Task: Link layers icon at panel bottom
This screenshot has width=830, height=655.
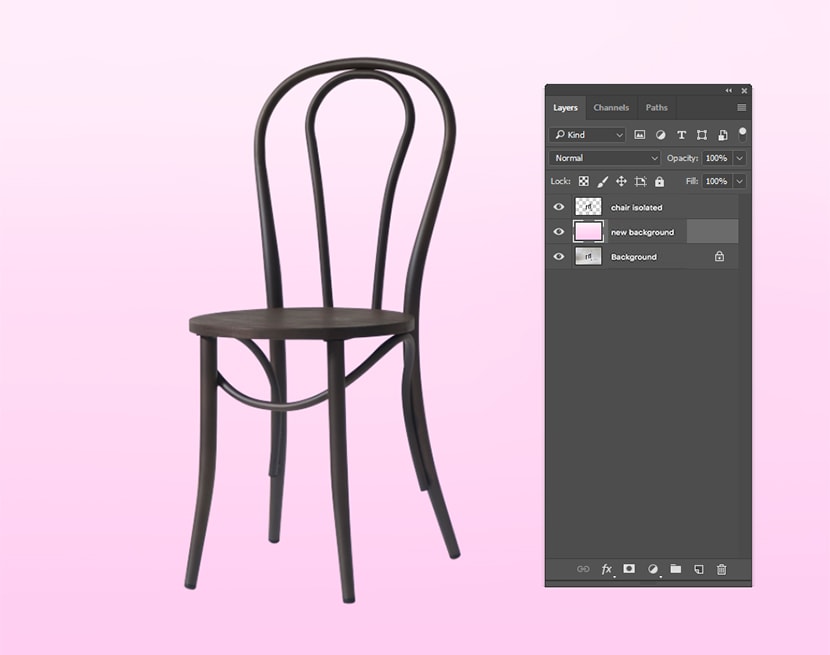Action: (583, 569)
